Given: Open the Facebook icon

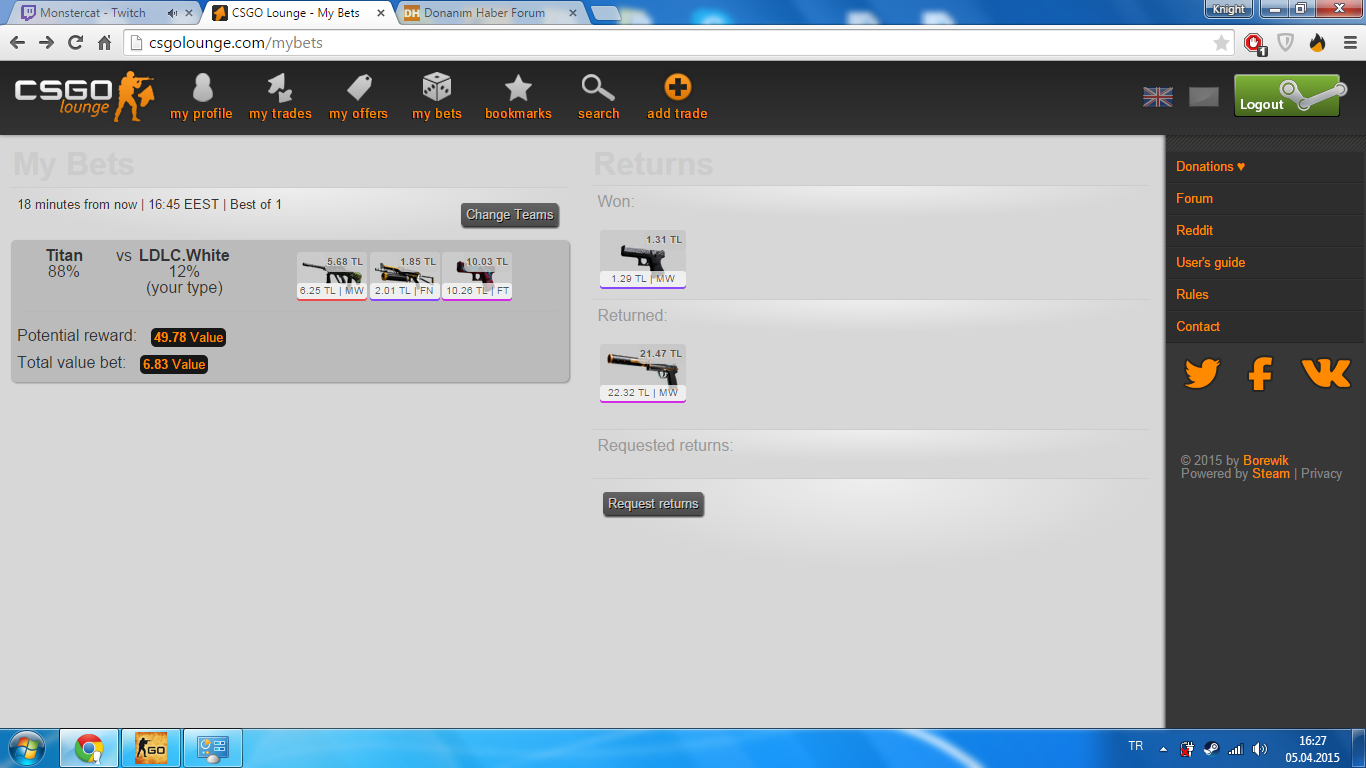Looking at the screenshot, I should [1260, 374].
